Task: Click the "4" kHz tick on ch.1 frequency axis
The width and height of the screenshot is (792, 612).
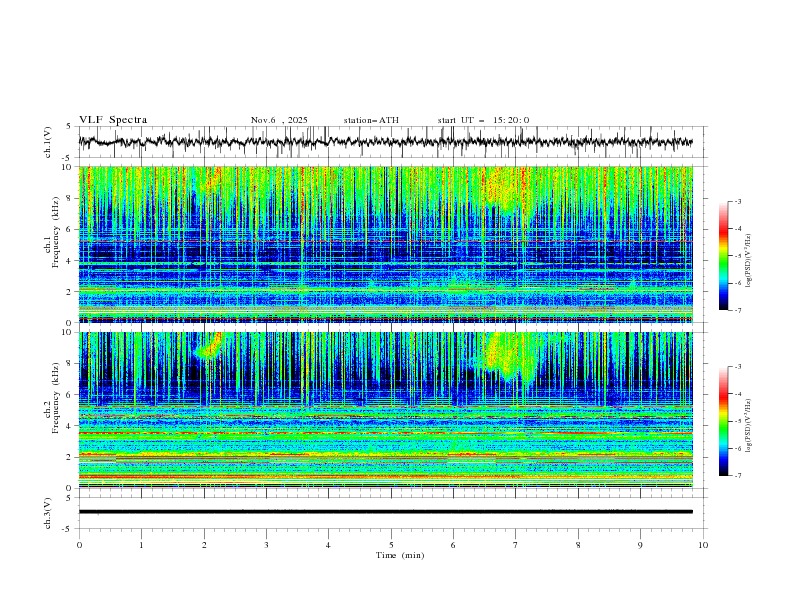Action: coord(70,261)
